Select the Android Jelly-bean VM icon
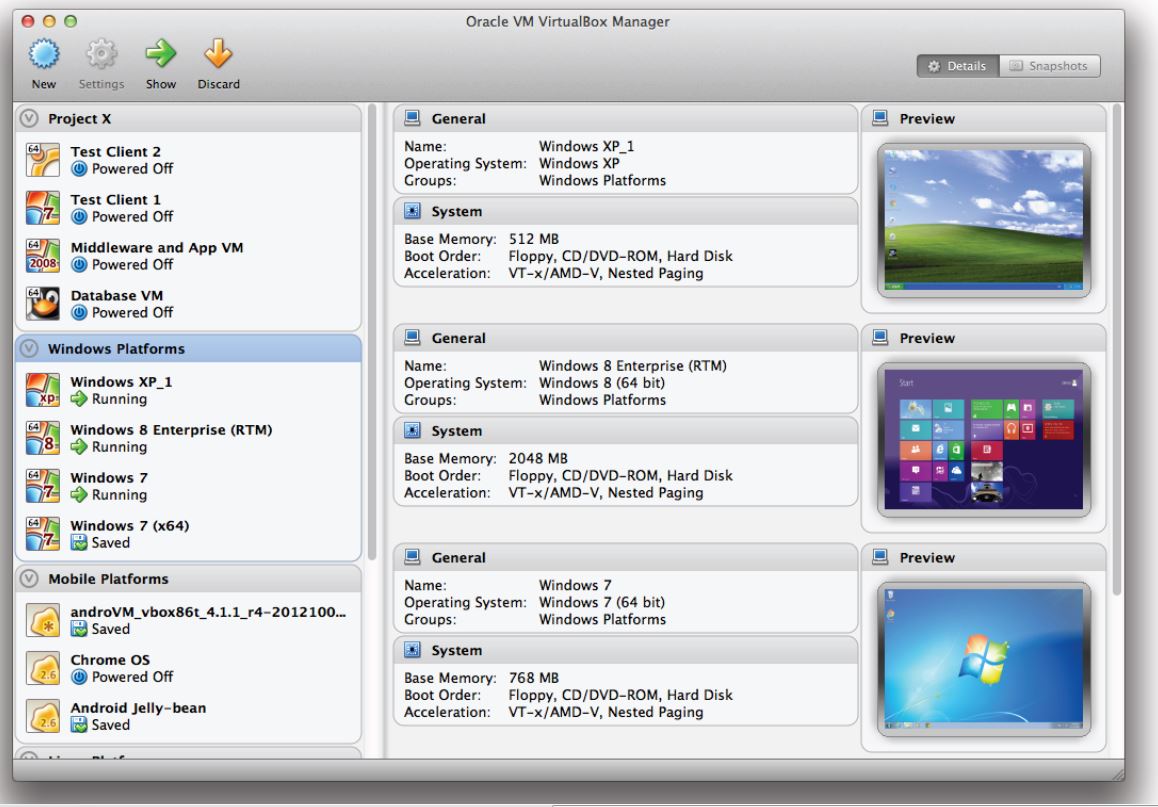 (x=43, y=716)
